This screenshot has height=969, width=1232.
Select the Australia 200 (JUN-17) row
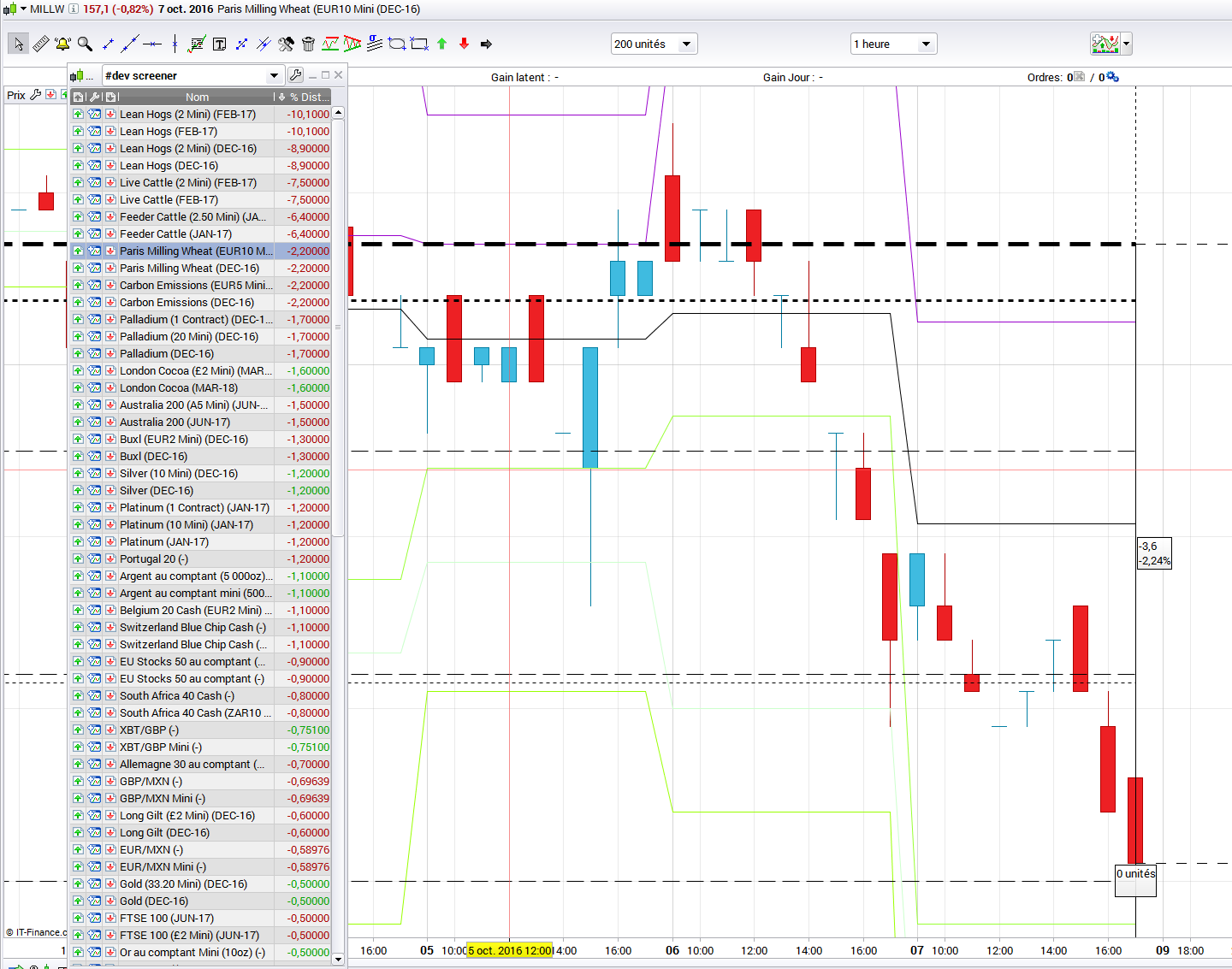pyautogui.click(x=200, y=422)
